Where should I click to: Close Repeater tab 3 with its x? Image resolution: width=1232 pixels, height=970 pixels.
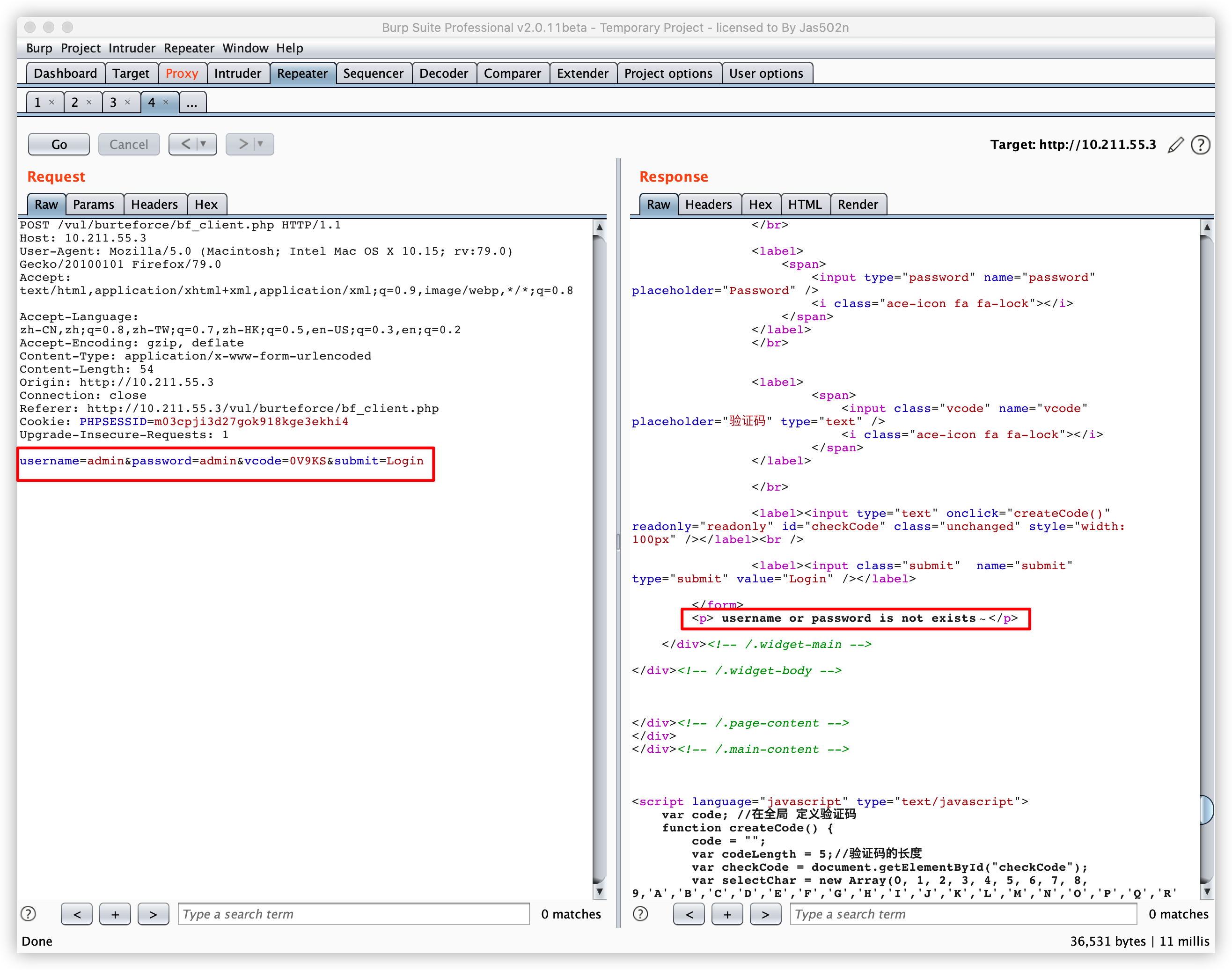[127, 102]
